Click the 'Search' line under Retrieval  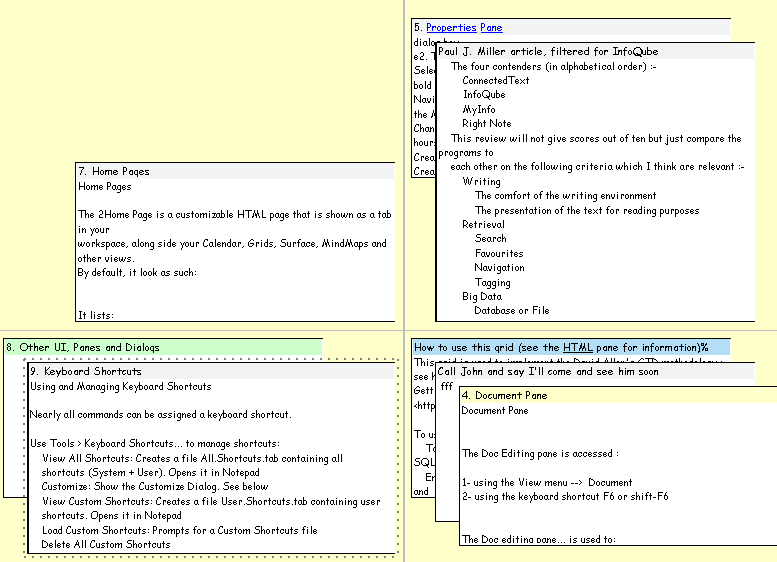click(x=491, y=238)
